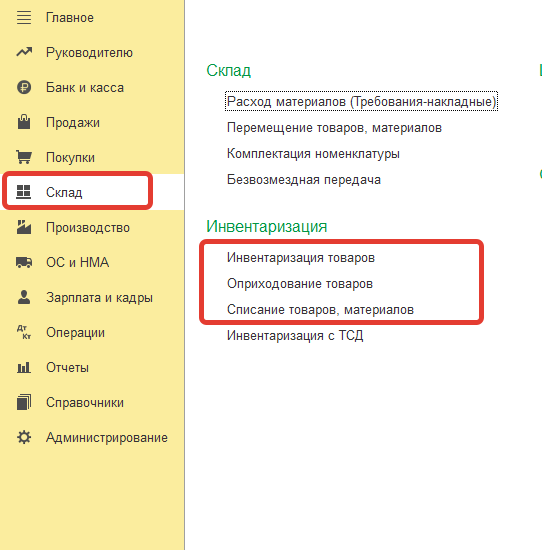
Task: Open Комплектация номенклатуры link
Action: (313, 154)
